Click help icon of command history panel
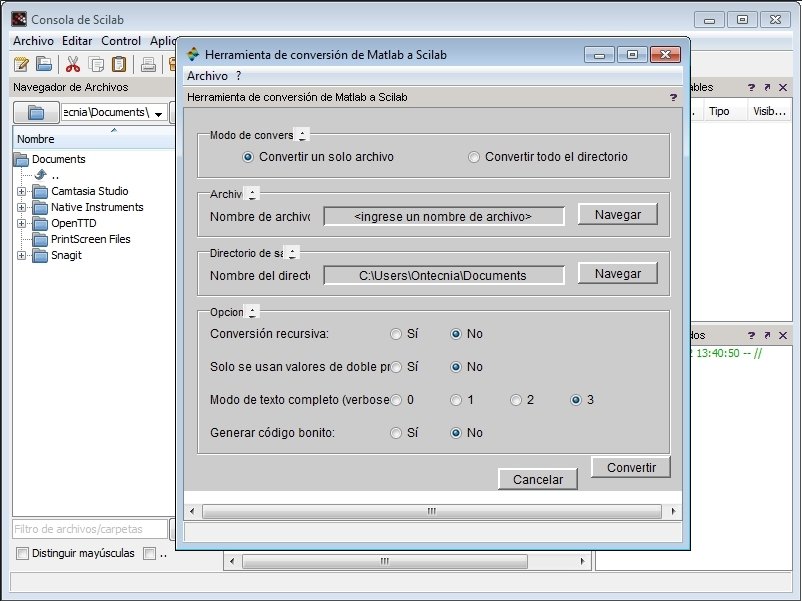 [x=751, y=336]
